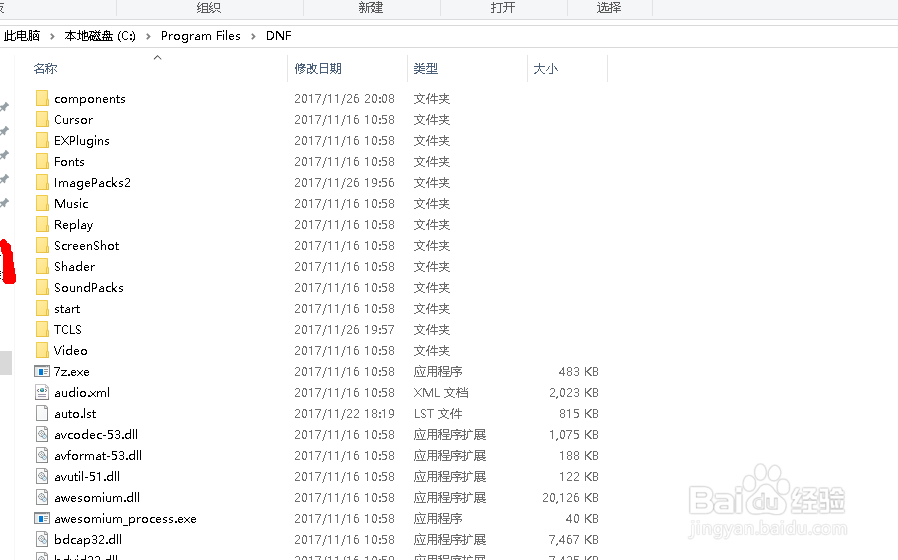
Task: Sort files by 名称 column header
Action: pyautogui.click(x=45, y=69)
